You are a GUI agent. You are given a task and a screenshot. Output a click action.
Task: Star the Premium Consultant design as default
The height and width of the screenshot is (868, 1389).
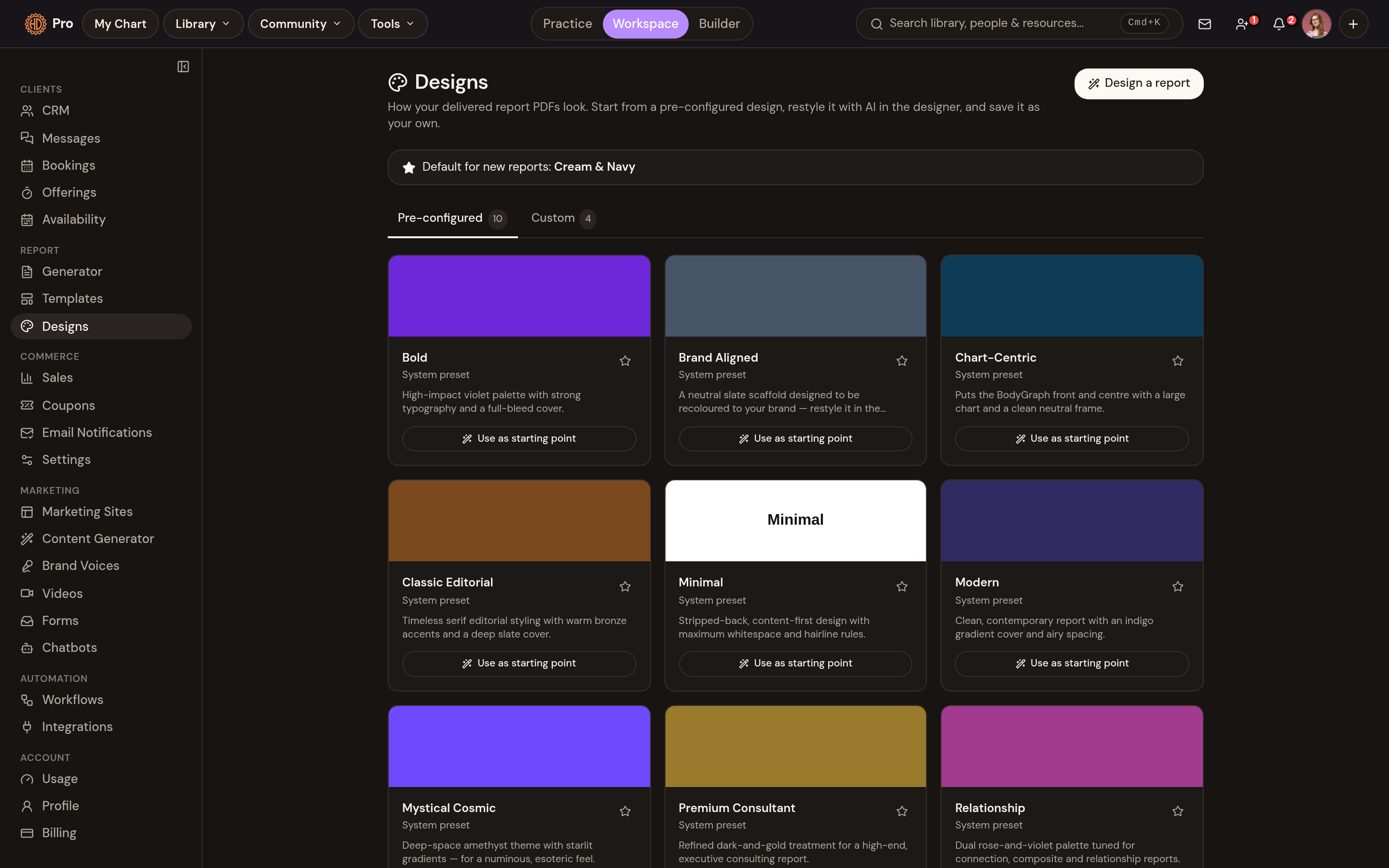pos(902,811)
